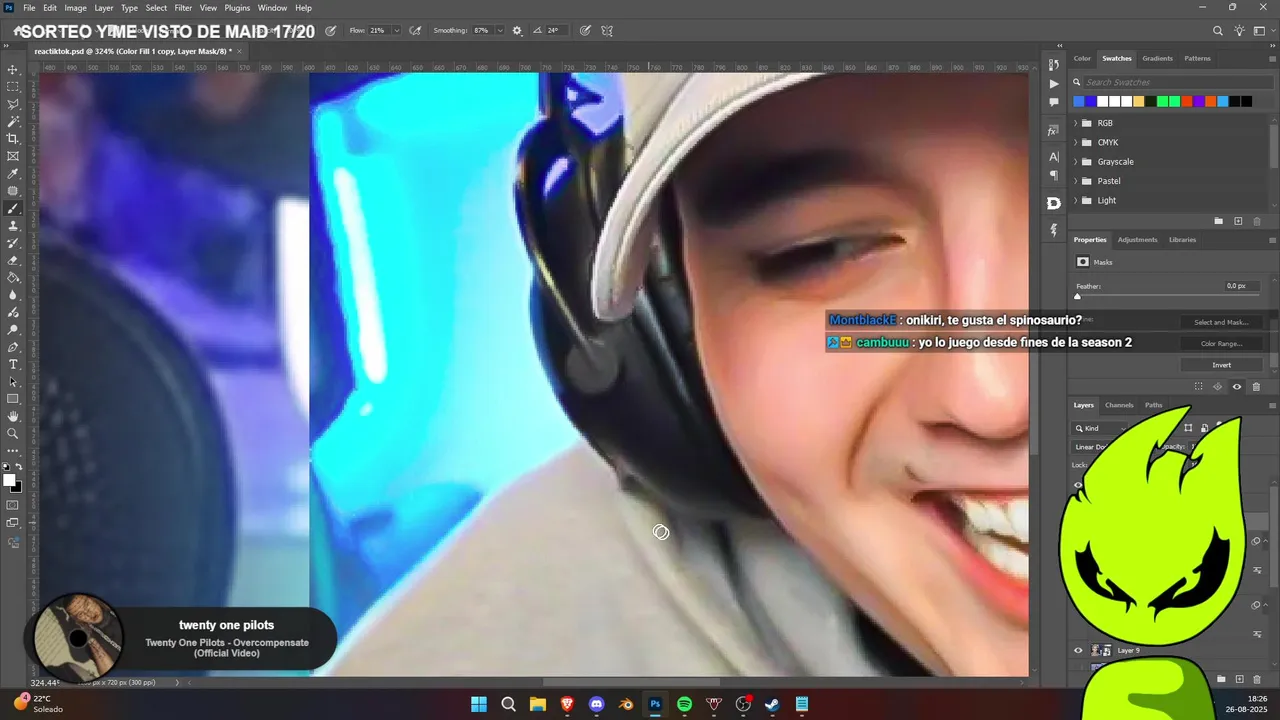Select the Rectangle shape tool

click(13, 399)
